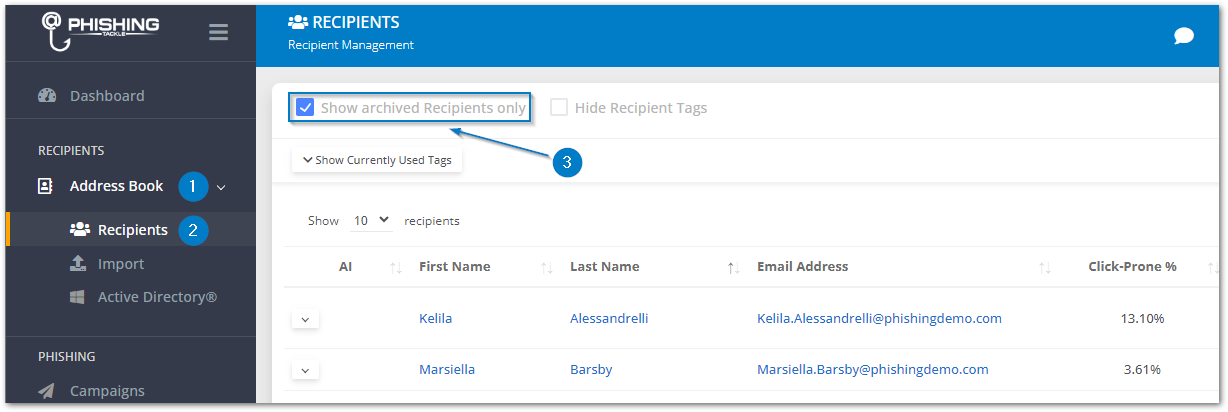Collapse Address Book chevron
This screenshot has height=412, width=1228.
pos(222,187)
